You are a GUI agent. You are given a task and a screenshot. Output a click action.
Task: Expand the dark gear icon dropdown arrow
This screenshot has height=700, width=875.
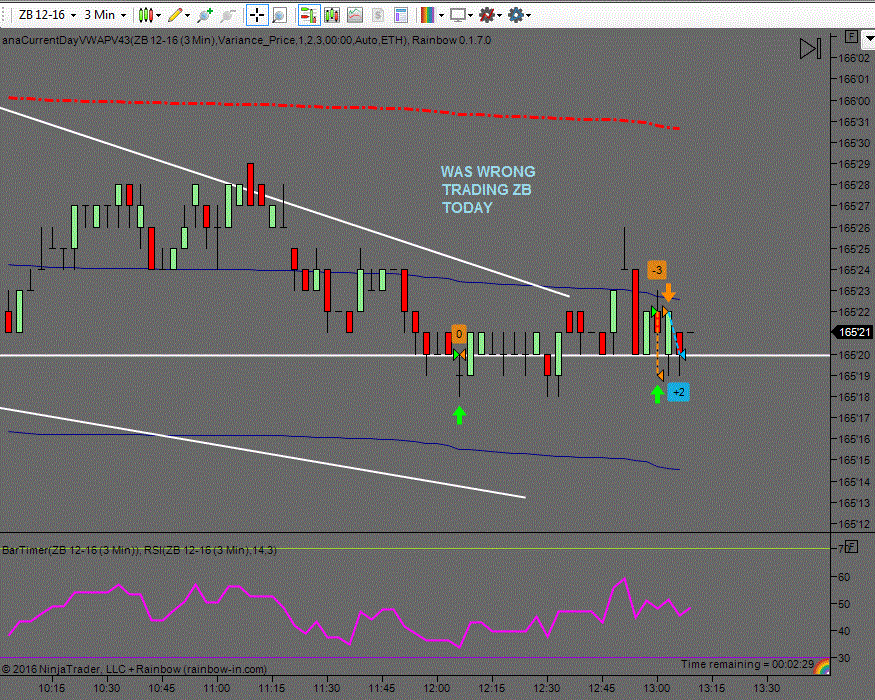pos(499,16)
